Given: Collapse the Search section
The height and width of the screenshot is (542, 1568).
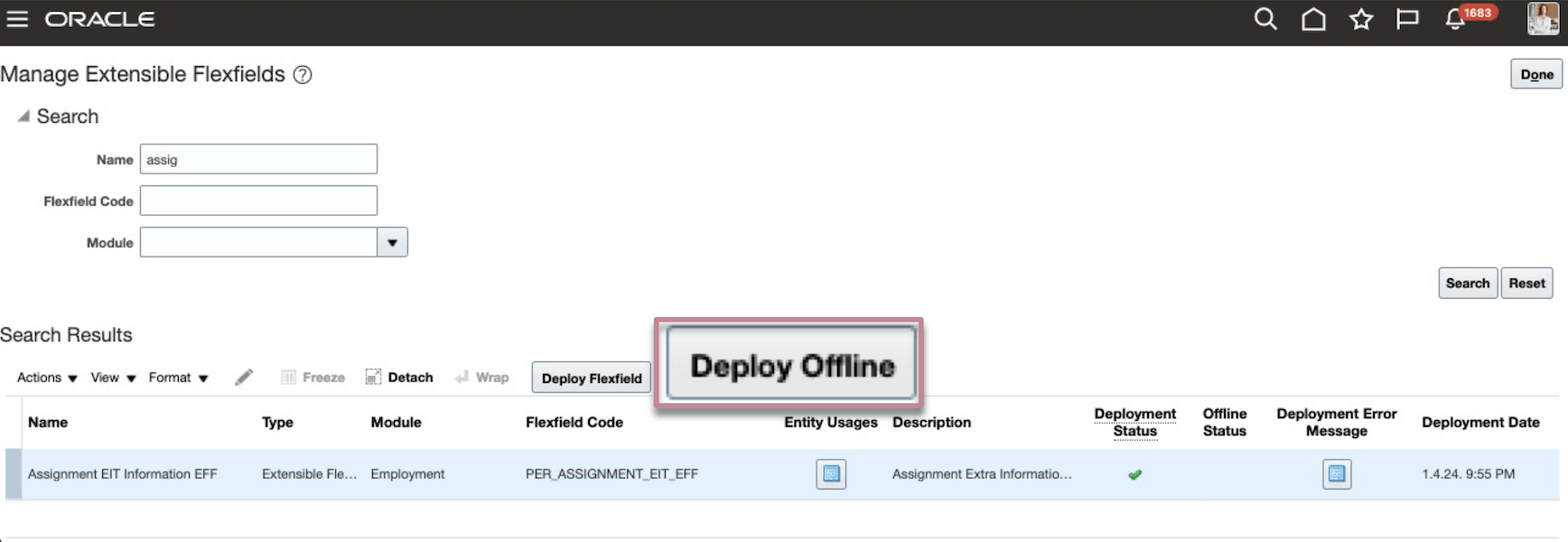Looking at the screenshot, I should point(24,117).
